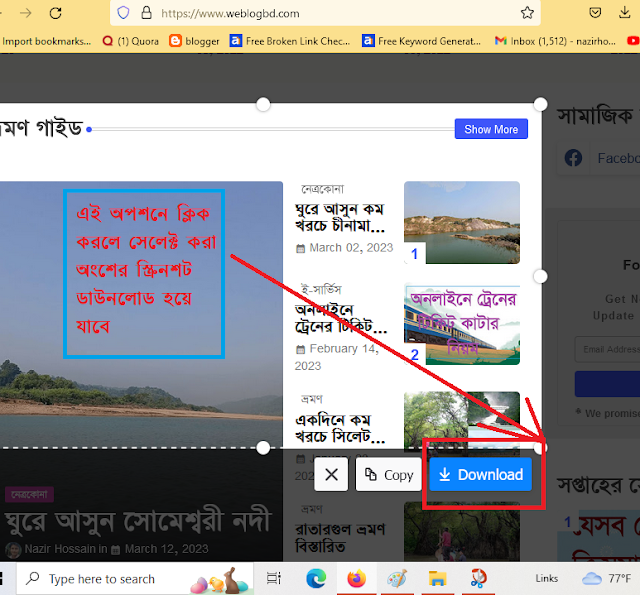Open the Snipping Tool in the taskbar
The width and height of the screenshot is (640, 595).
coord(478,578)
